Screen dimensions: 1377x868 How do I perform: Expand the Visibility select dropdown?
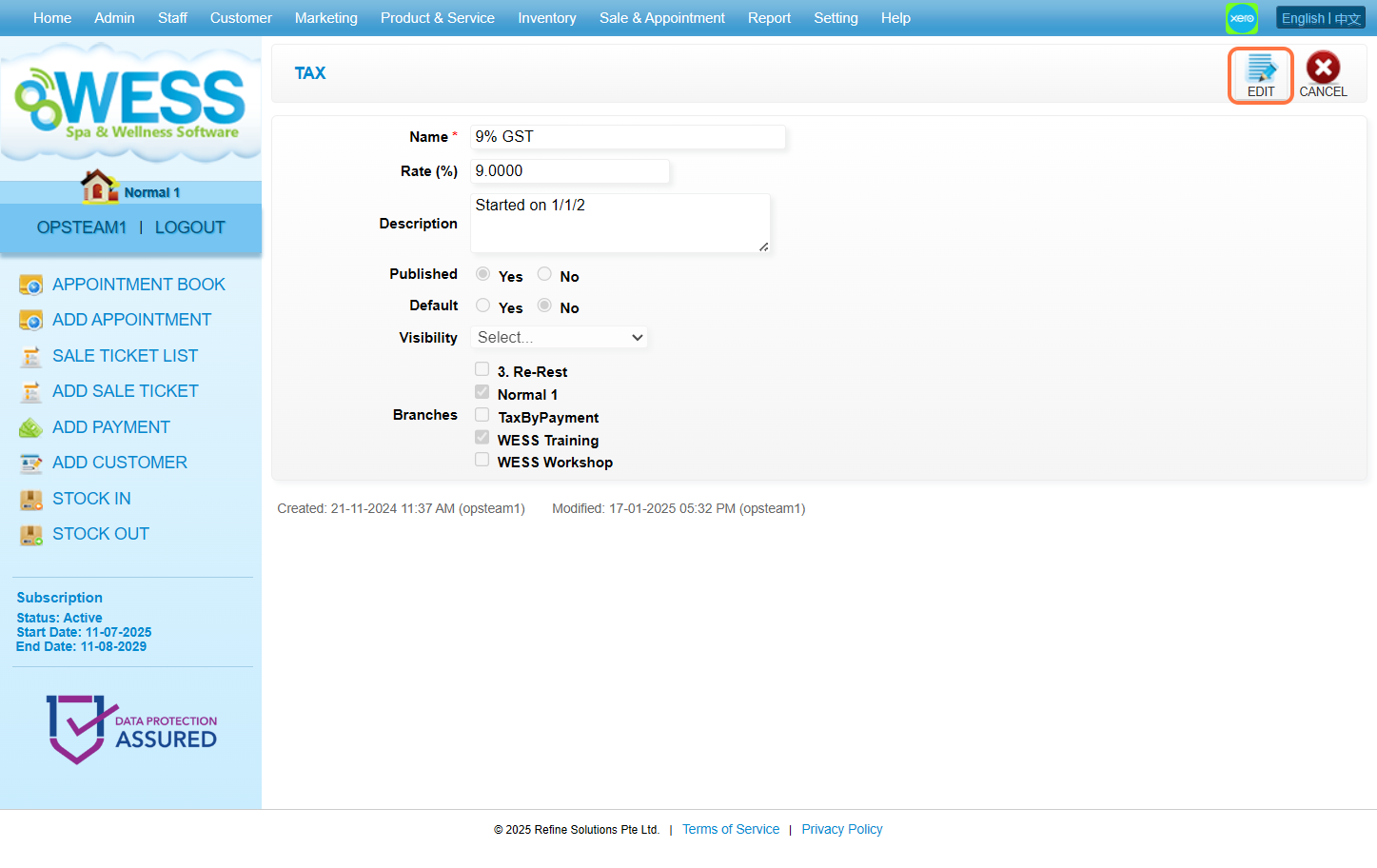tap(560, 338)
